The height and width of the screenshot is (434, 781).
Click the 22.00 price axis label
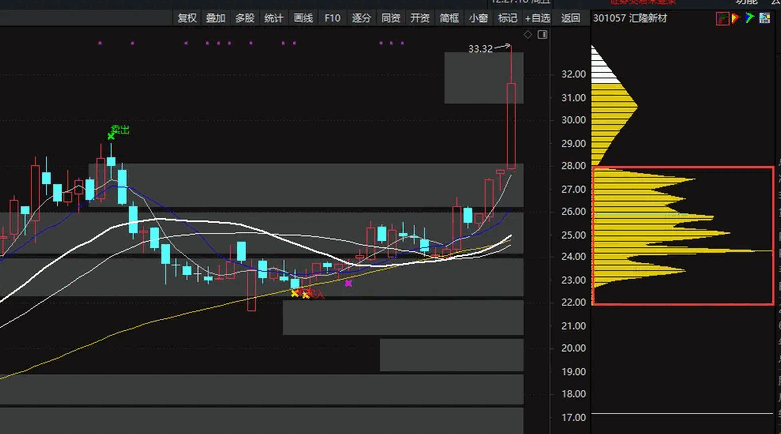coord(573,302)
